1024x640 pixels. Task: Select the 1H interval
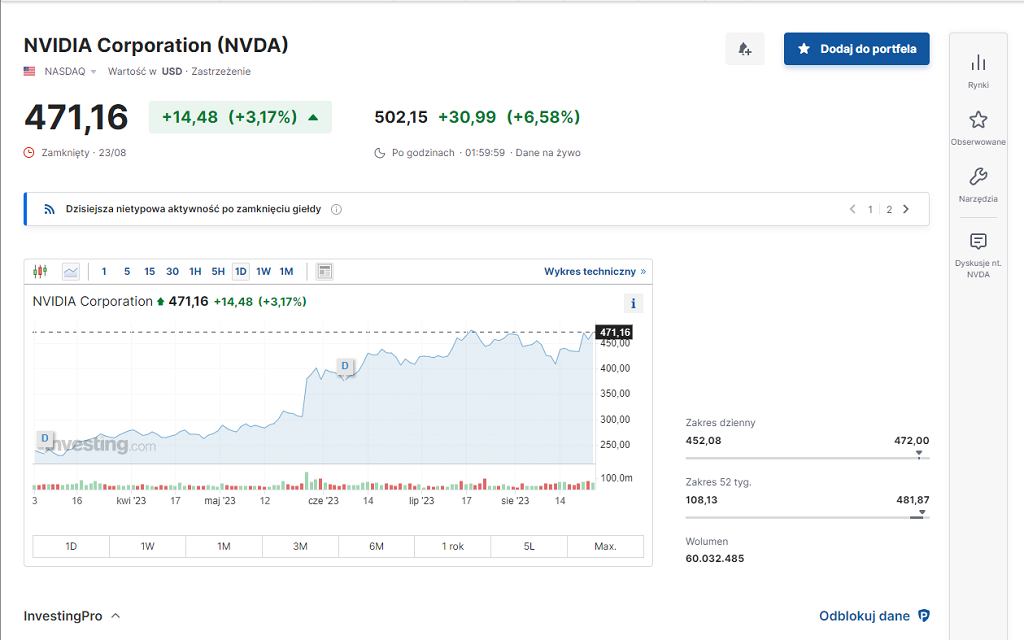pos(195,271)
